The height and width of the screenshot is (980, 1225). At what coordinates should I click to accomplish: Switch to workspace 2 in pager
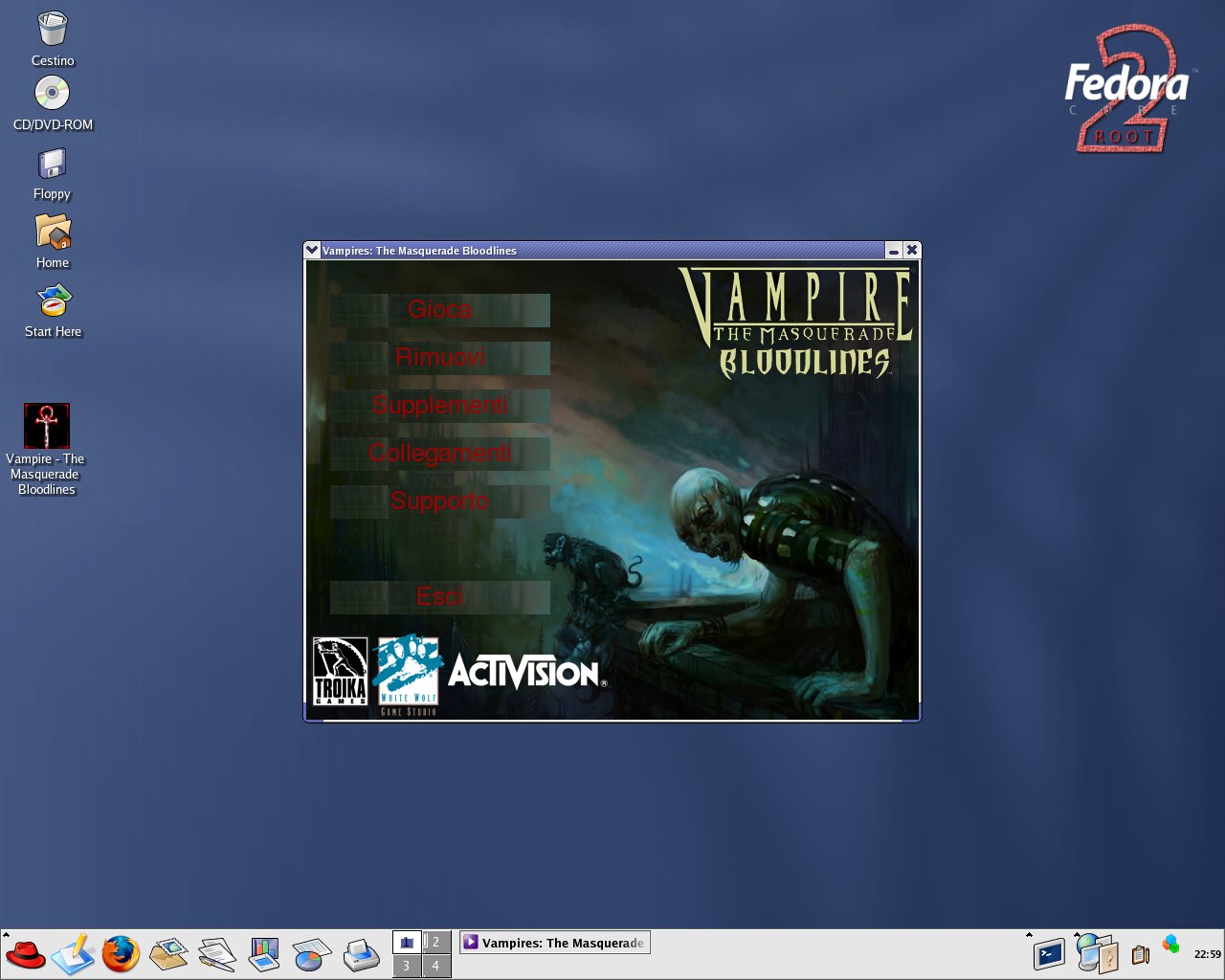click(435, 943)
